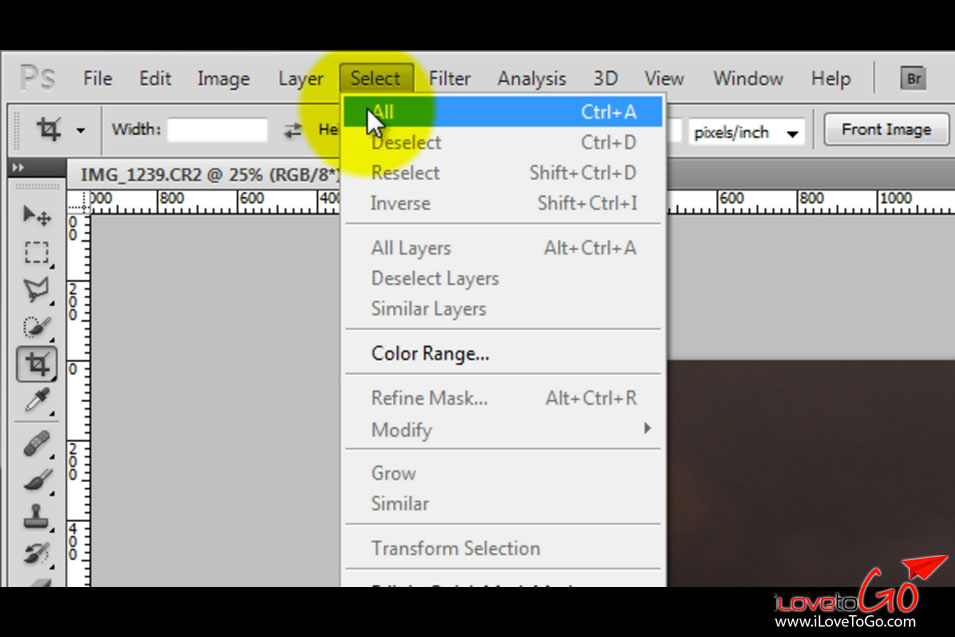
Task: Select the History Brush tool
Action: pyautogui.click(x=37, y=554)
